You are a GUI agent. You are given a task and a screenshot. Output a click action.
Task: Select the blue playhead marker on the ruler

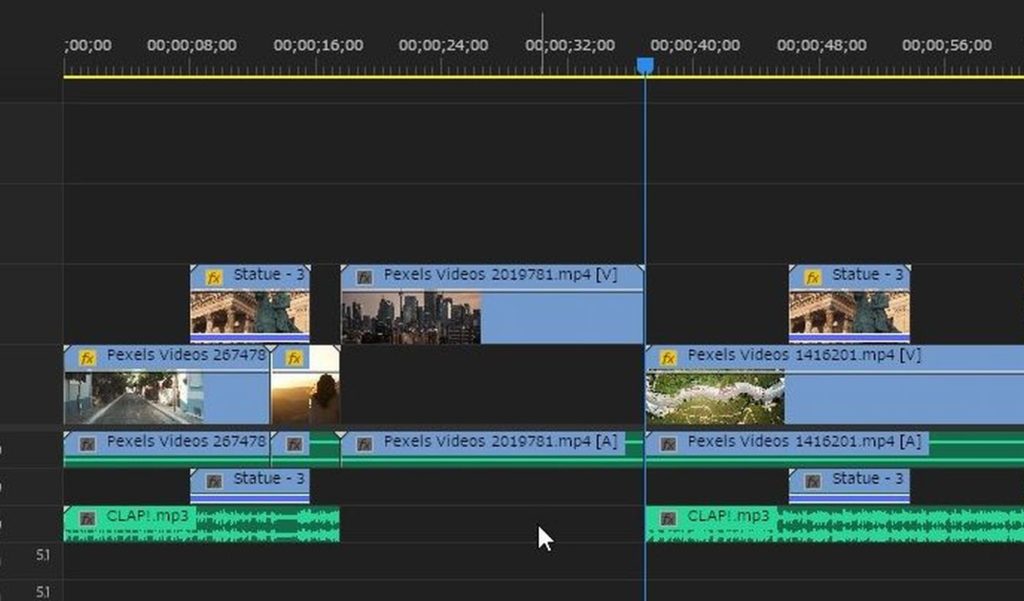click(x=645, y=65)
